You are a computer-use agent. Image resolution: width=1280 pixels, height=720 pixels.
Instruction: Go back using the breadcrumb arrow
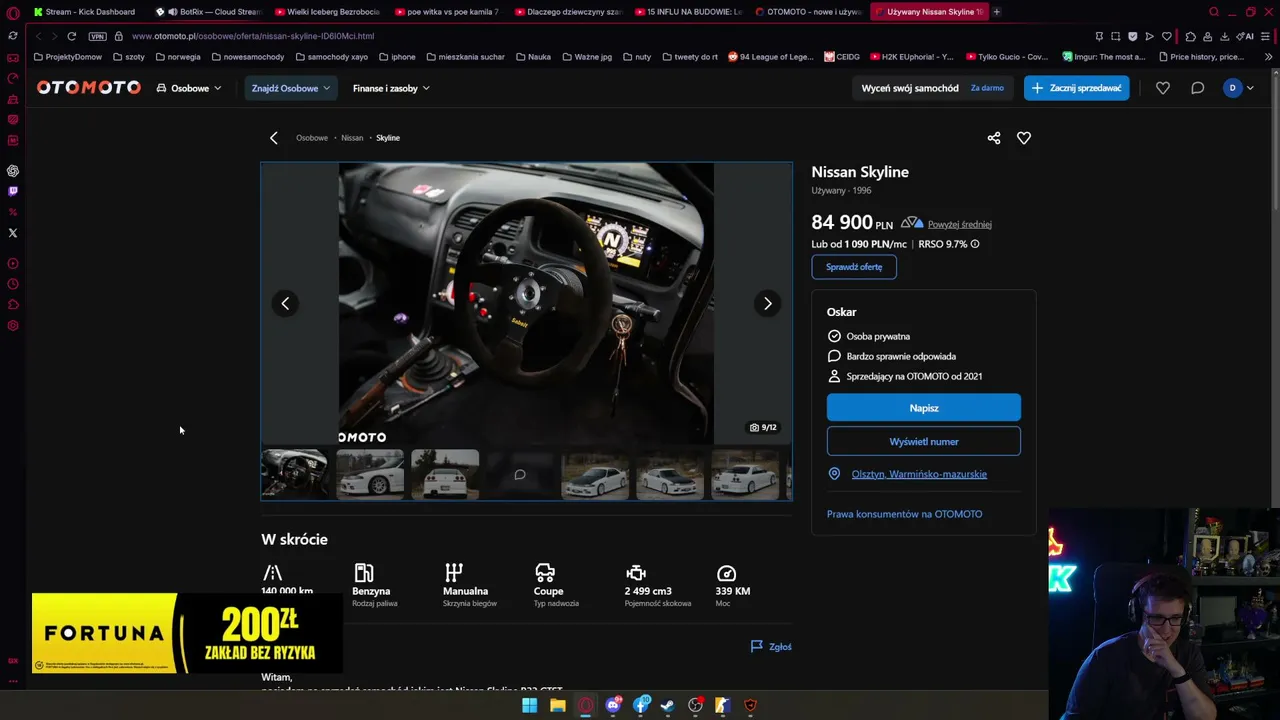click(x=274, y=138)
